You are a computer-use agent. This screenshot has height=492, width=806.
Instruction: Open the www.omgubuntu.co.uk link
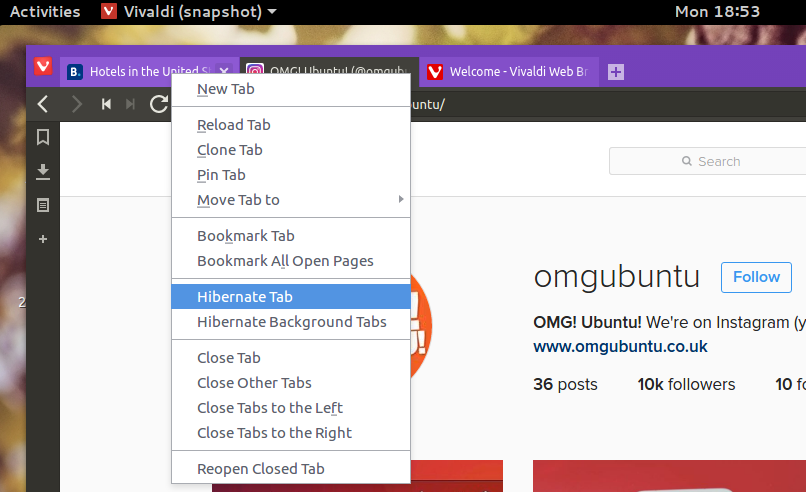pyautogui.click(x=620, y=346)
